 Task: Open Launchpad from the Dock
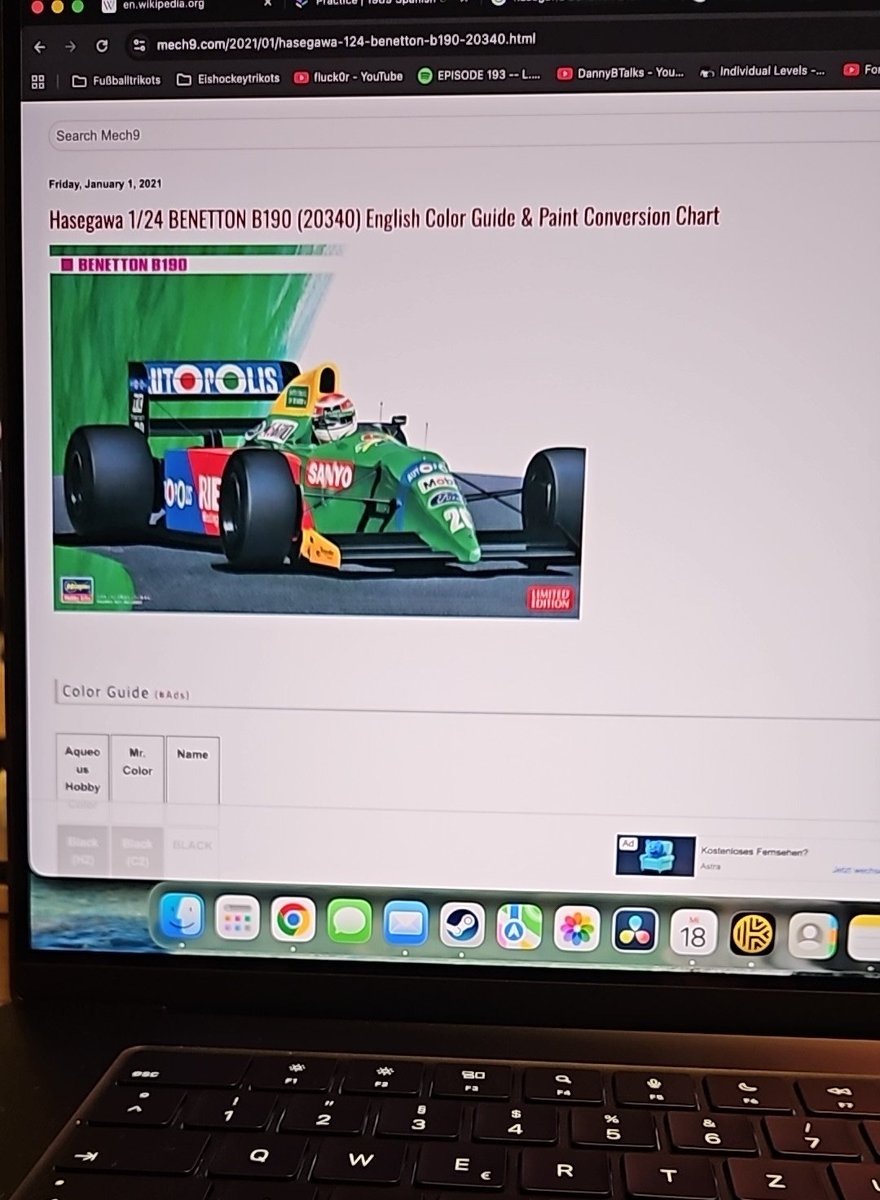[237, 917]
